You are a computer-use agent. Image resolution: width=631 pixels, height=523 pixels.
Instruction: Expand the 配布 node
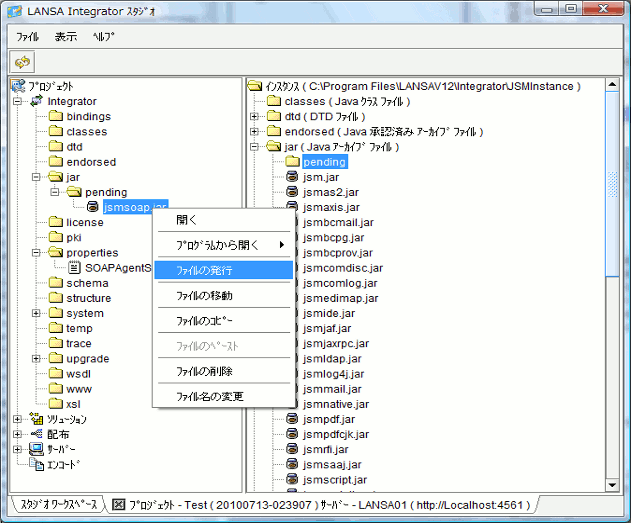pos(17,434)
